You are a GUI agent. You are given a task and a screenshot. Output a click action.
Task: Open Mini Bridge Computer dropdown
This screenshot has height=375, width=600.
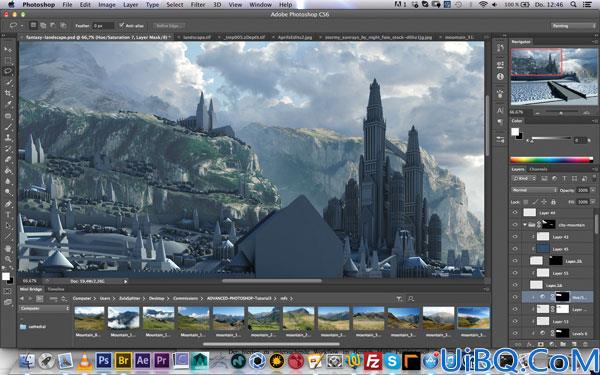click(x=44, y=308)
